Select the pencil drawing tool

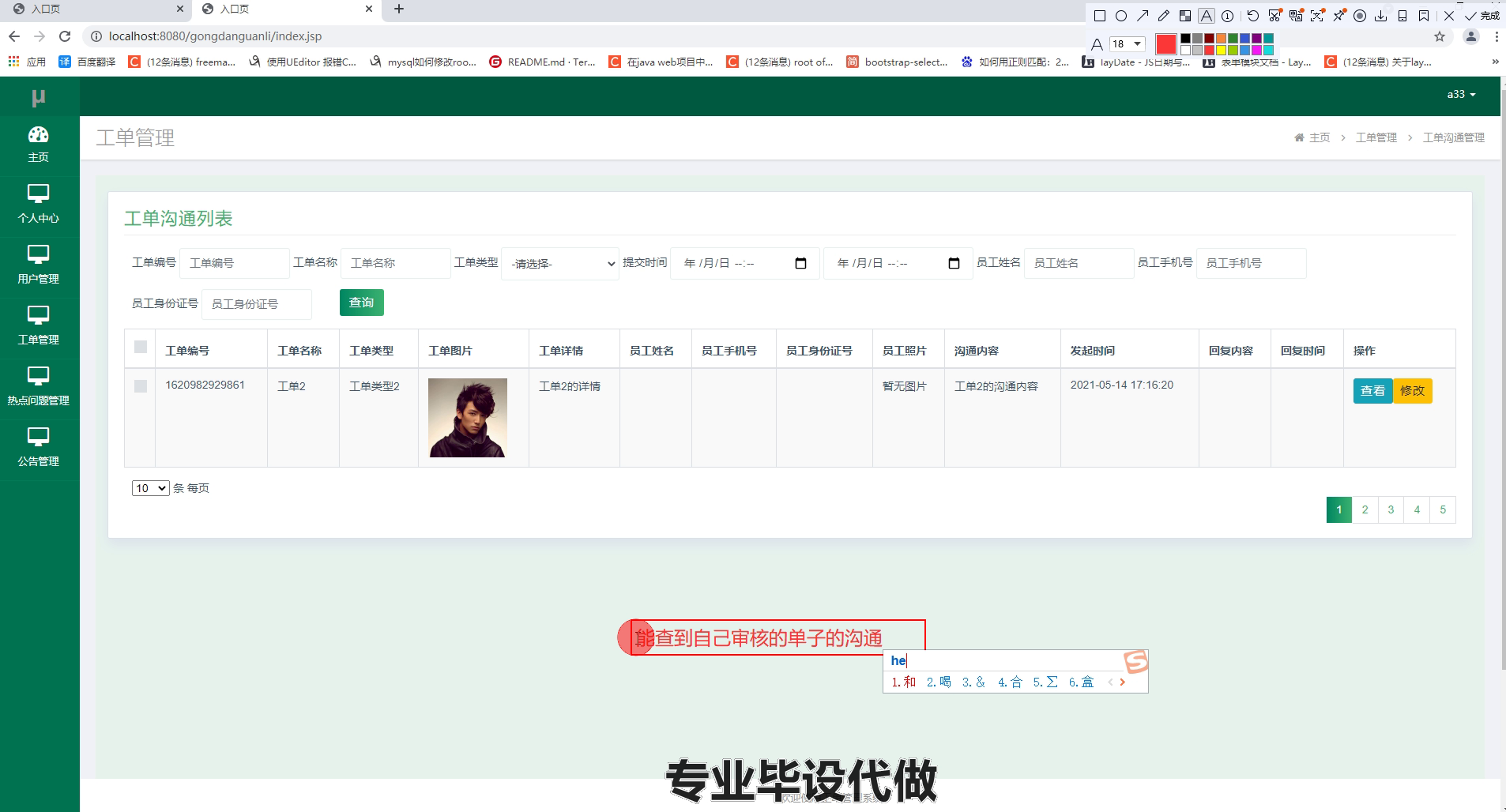(x=1164, y=16)
